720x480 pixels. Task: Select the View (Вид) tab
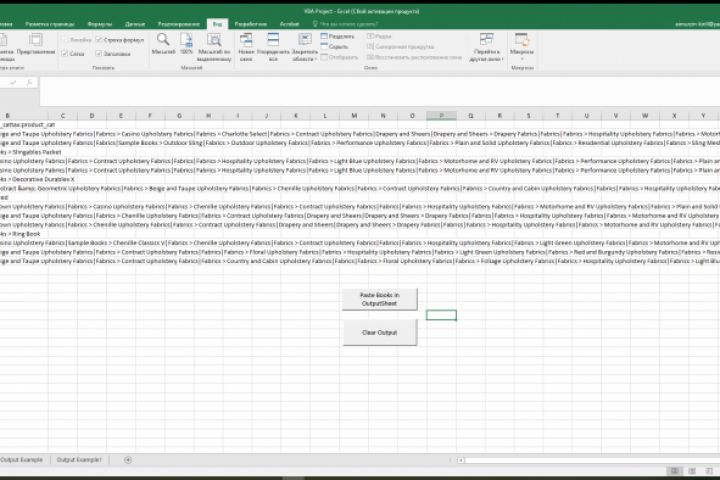click(x=218, y=24)
